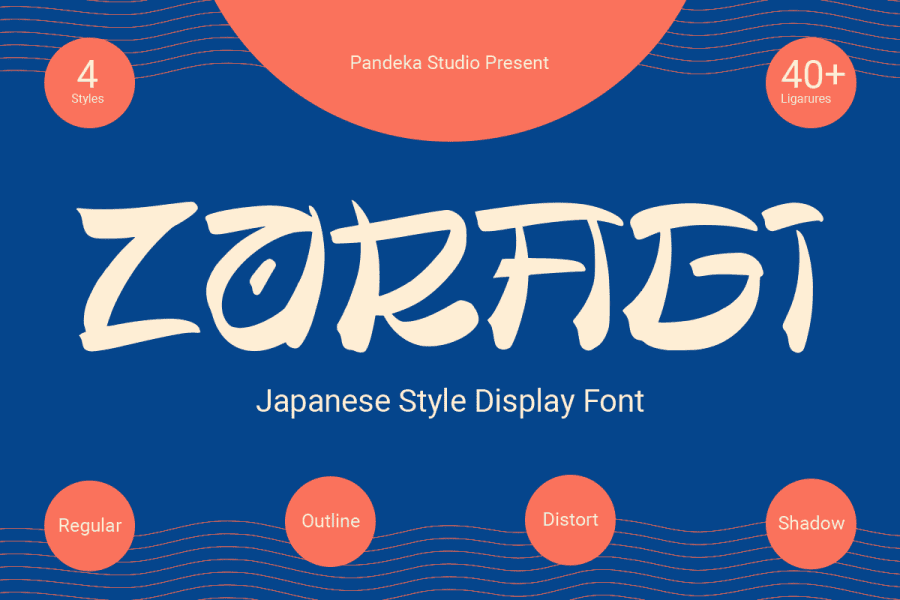Open the Regular style selector
Image resolution: width=900 pixels, height=600 pixels.
[88, 525]
